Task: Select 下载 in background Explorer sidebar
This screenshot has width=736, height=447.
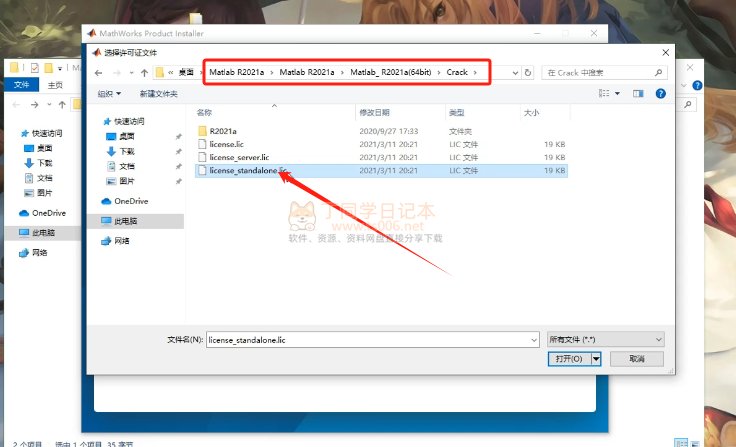Action: [38, 163]
